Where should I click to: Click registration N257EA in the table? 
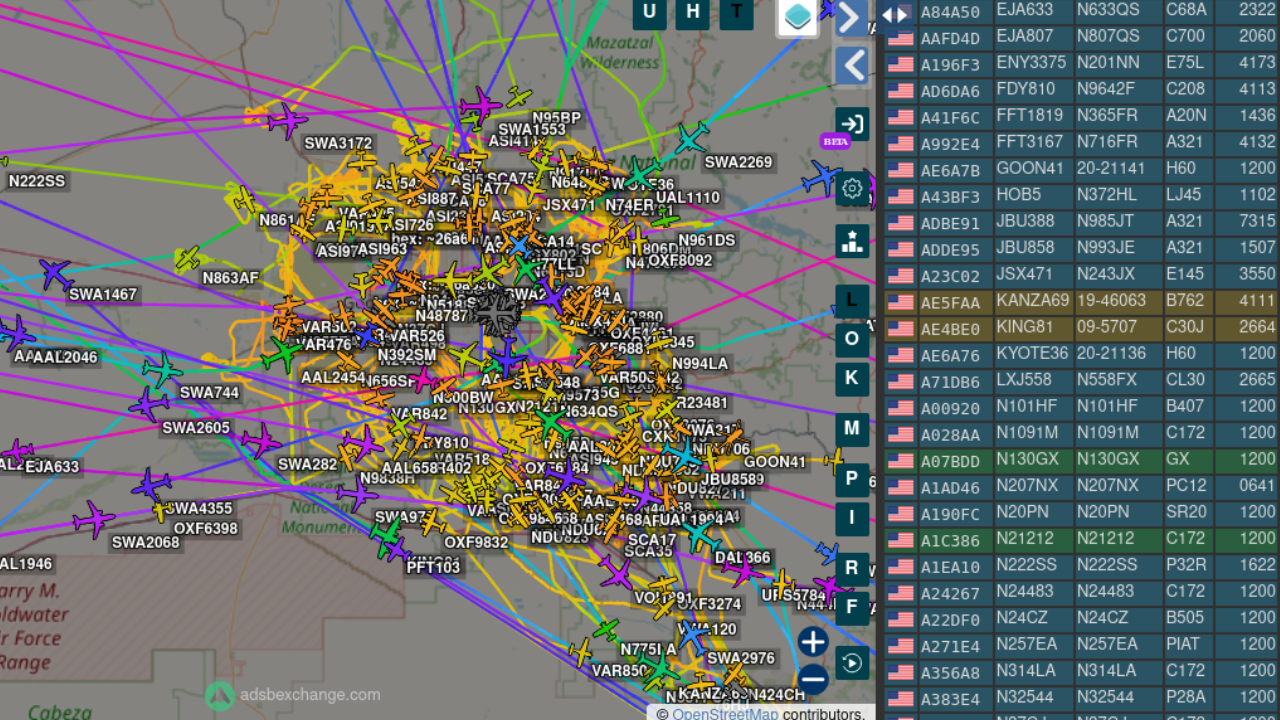pos(1107,644)
